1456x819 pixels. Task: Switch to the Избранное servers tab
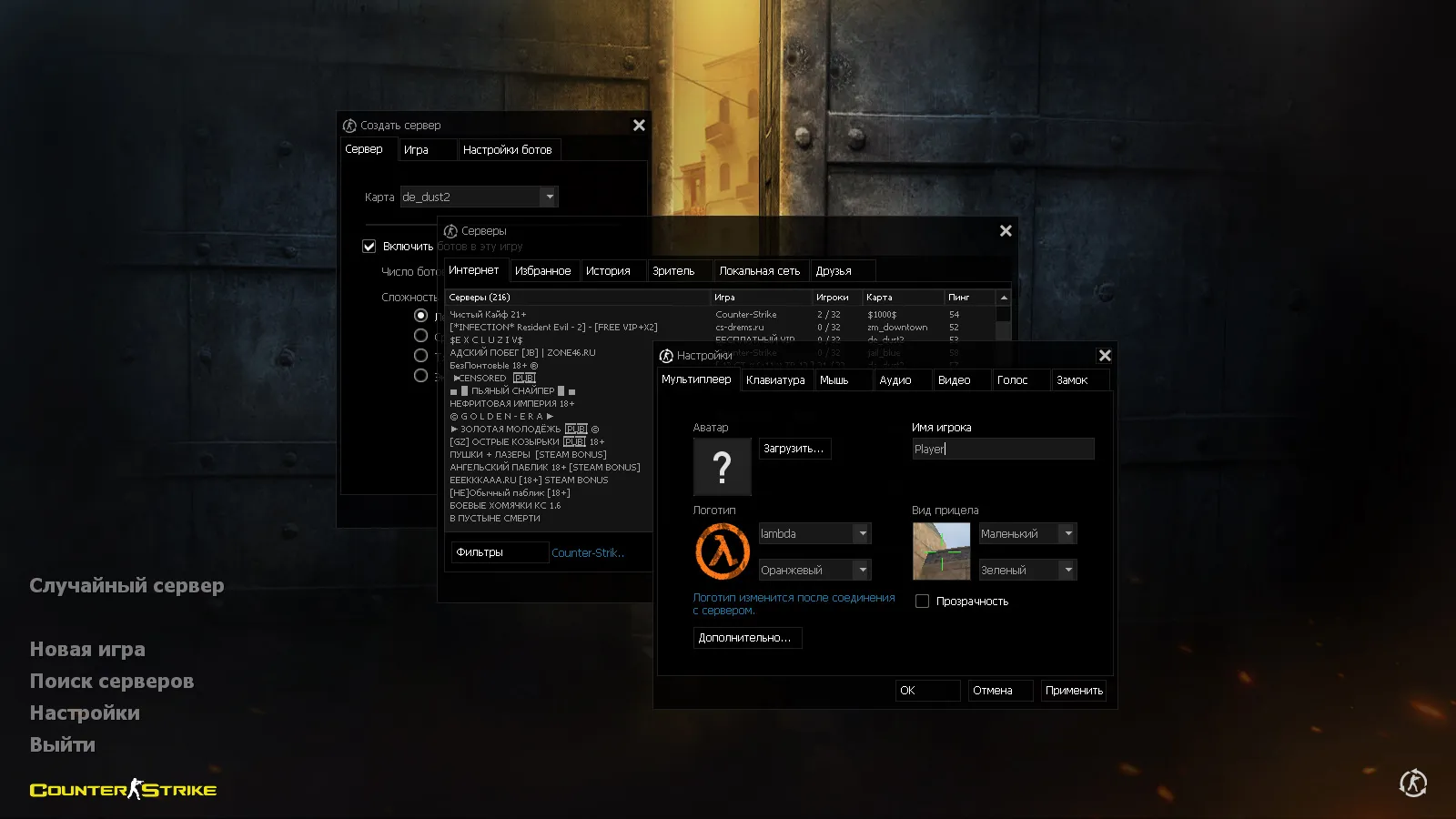pos(544,270)
